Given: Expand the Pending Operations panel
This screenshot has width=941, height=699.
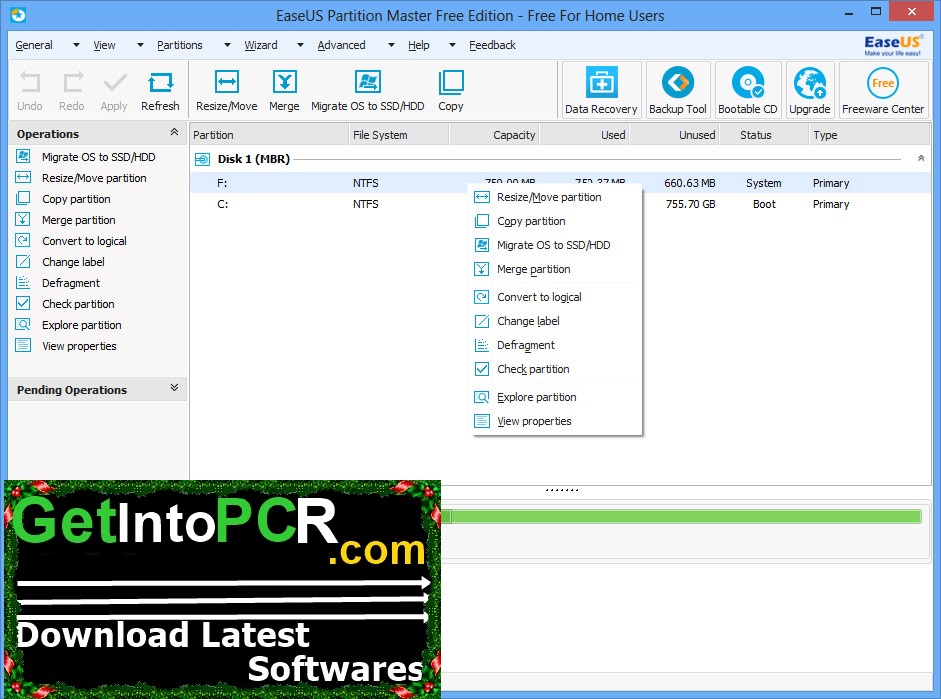Looking at the screenshot, I should click(x=174, y=388).
